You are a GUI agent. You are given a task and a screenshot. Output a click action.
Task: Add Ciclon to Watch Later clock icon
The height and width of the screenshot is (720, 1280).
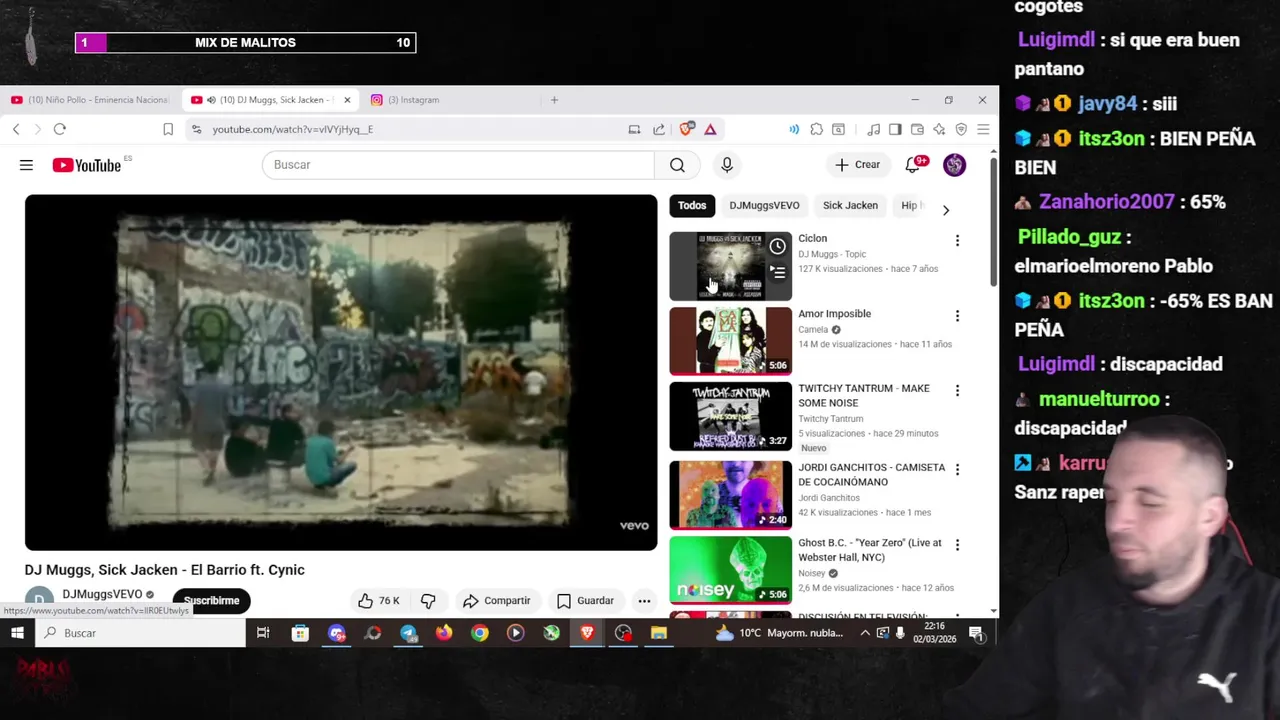[777, 246]
